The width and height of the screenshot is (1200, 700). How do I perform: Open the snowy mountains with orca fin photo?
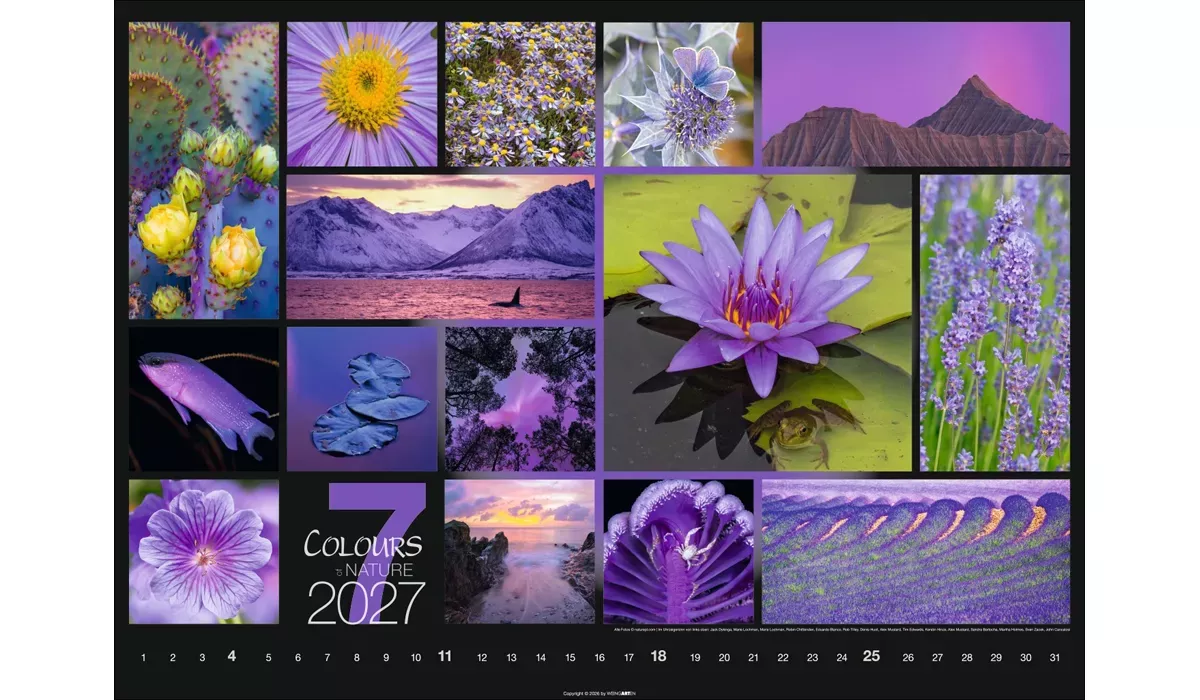(x=441, y=247)
